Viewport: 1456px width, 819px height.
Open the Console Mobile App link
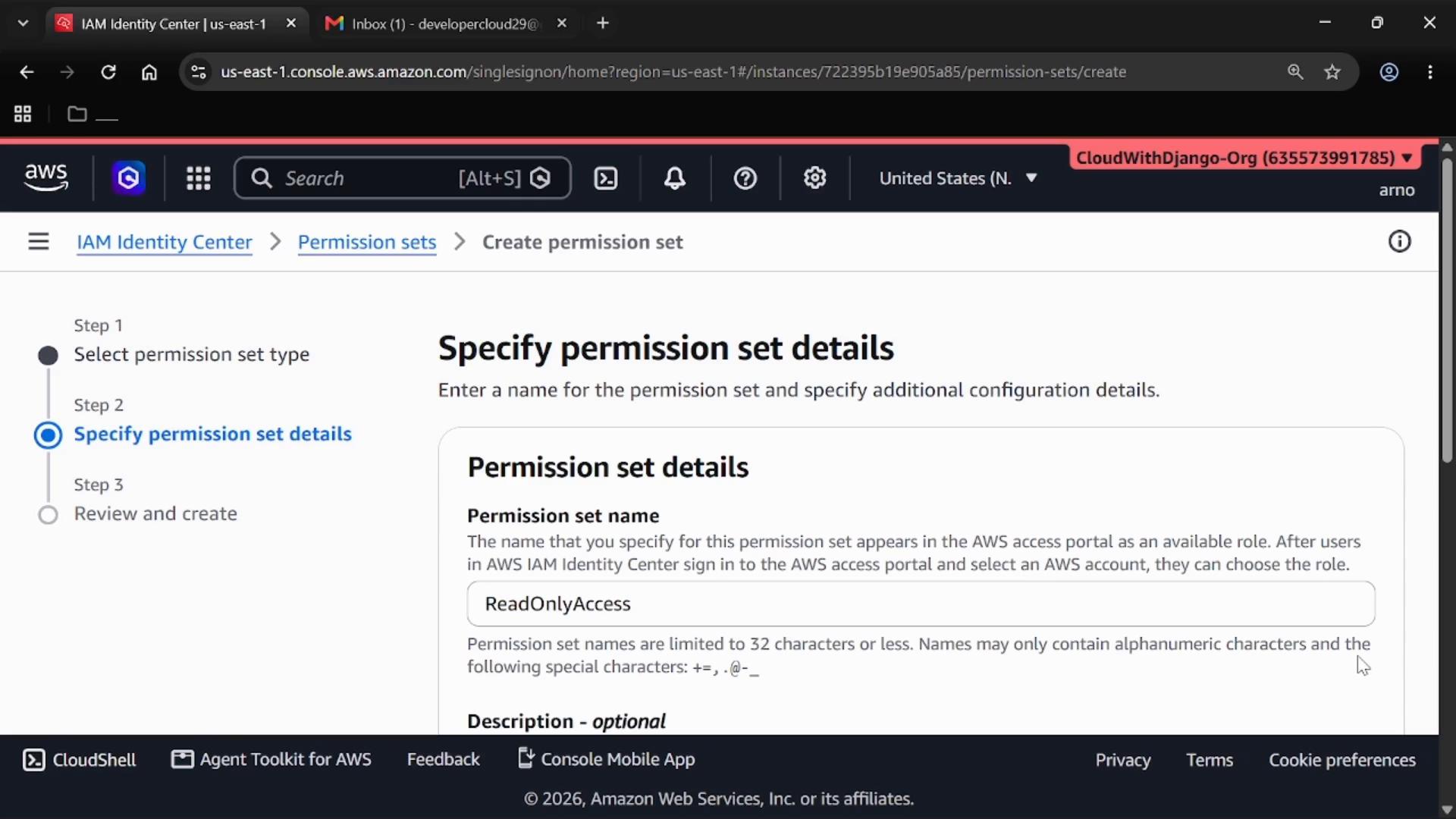606,759
